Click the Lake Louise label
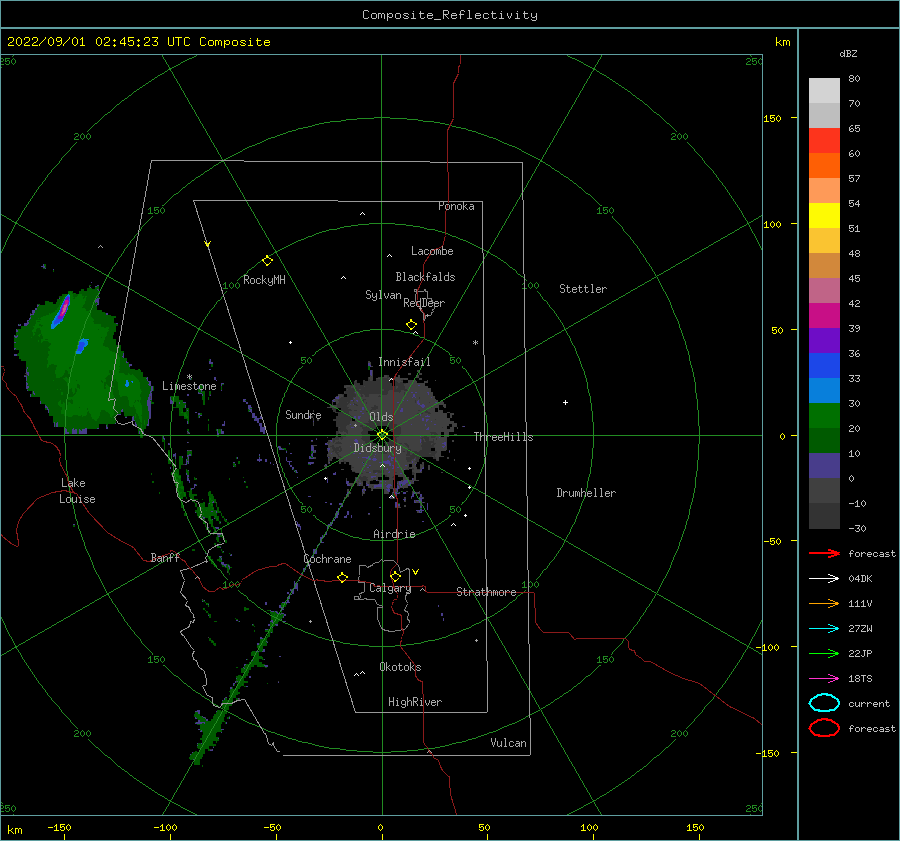Image resolution: width=900 pixels, height=841 pixels. [x=77, y=491]
